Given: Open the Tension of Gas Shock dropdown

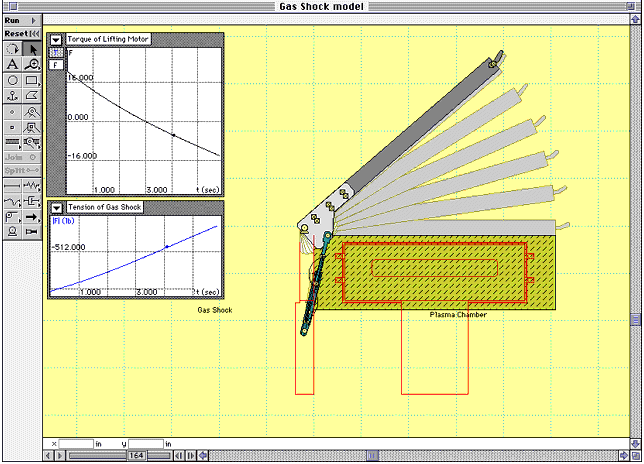Looking at the screenshot, I should click(x=57, y=207).
